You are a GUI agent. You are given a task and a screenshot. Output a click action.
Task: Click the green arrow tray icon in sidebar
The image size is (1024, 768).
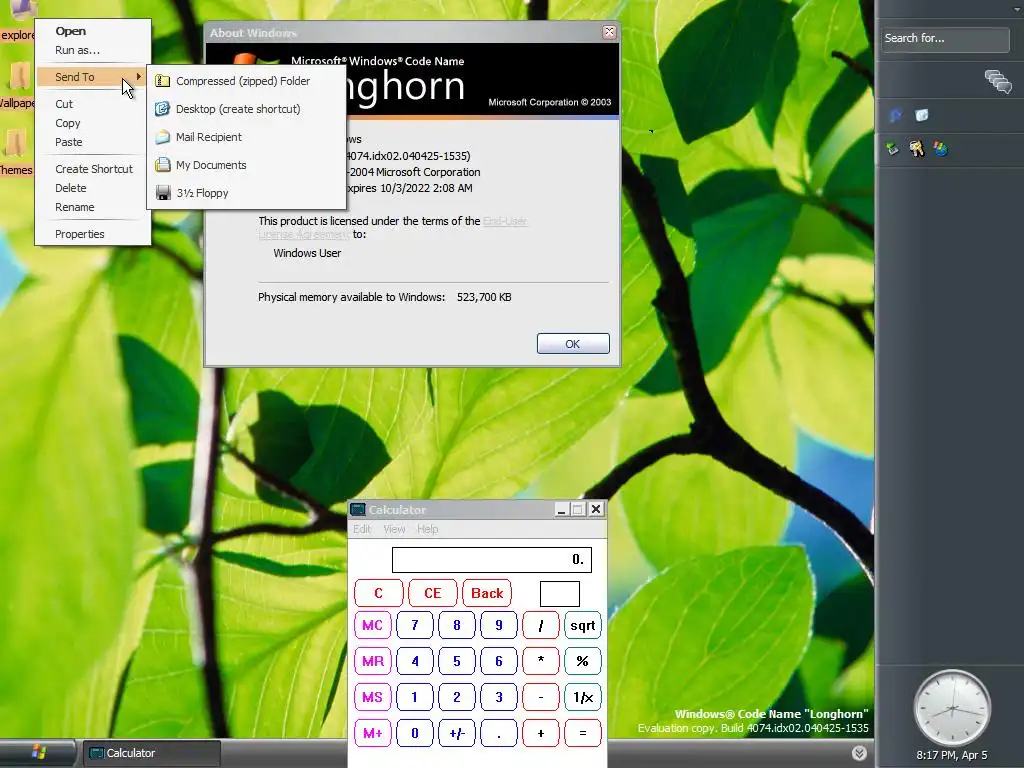[892, 149]
